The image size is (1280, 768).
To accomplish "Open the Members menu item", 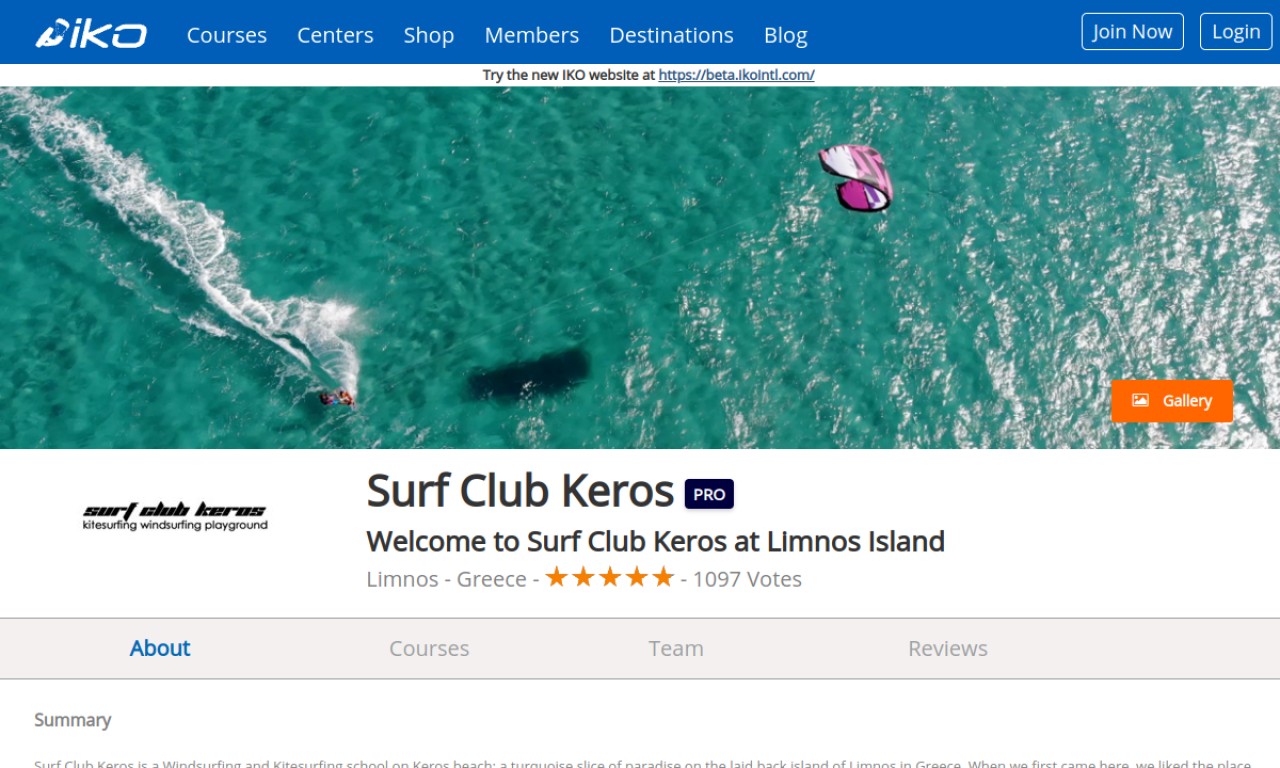I will point(532,35).
